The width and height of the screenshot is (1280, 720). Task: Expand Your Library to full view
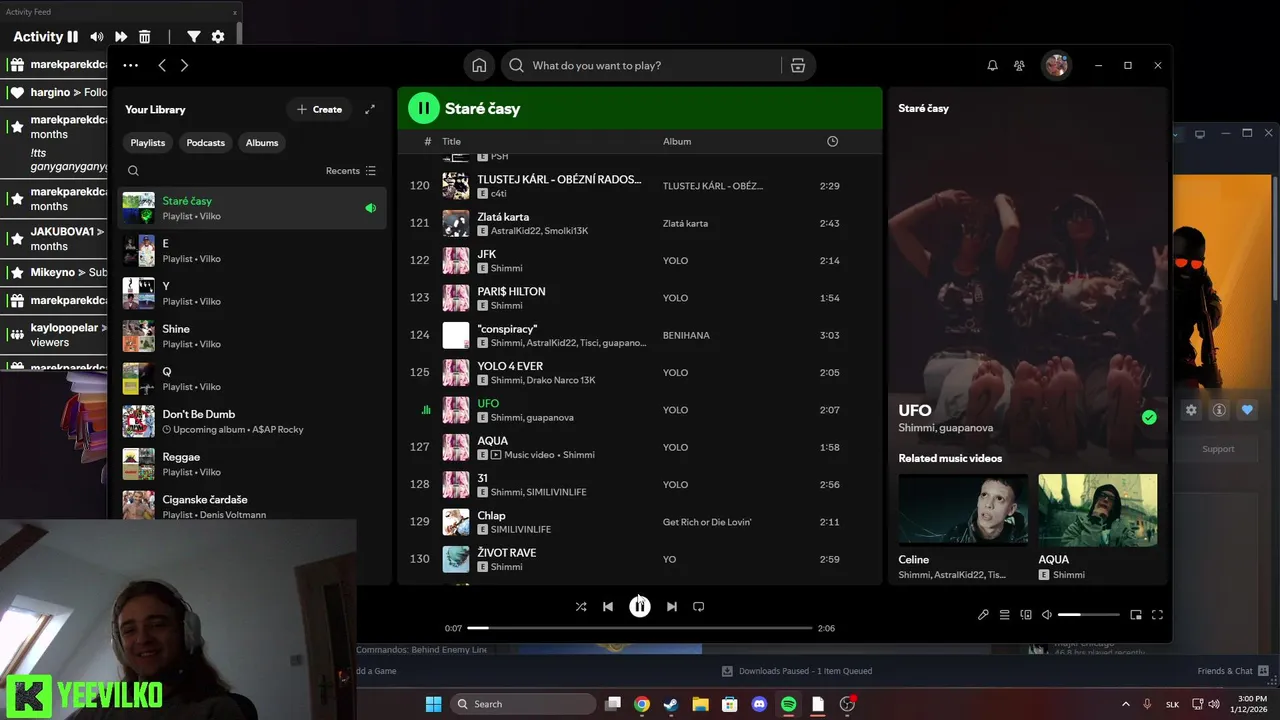click(370, 109)
